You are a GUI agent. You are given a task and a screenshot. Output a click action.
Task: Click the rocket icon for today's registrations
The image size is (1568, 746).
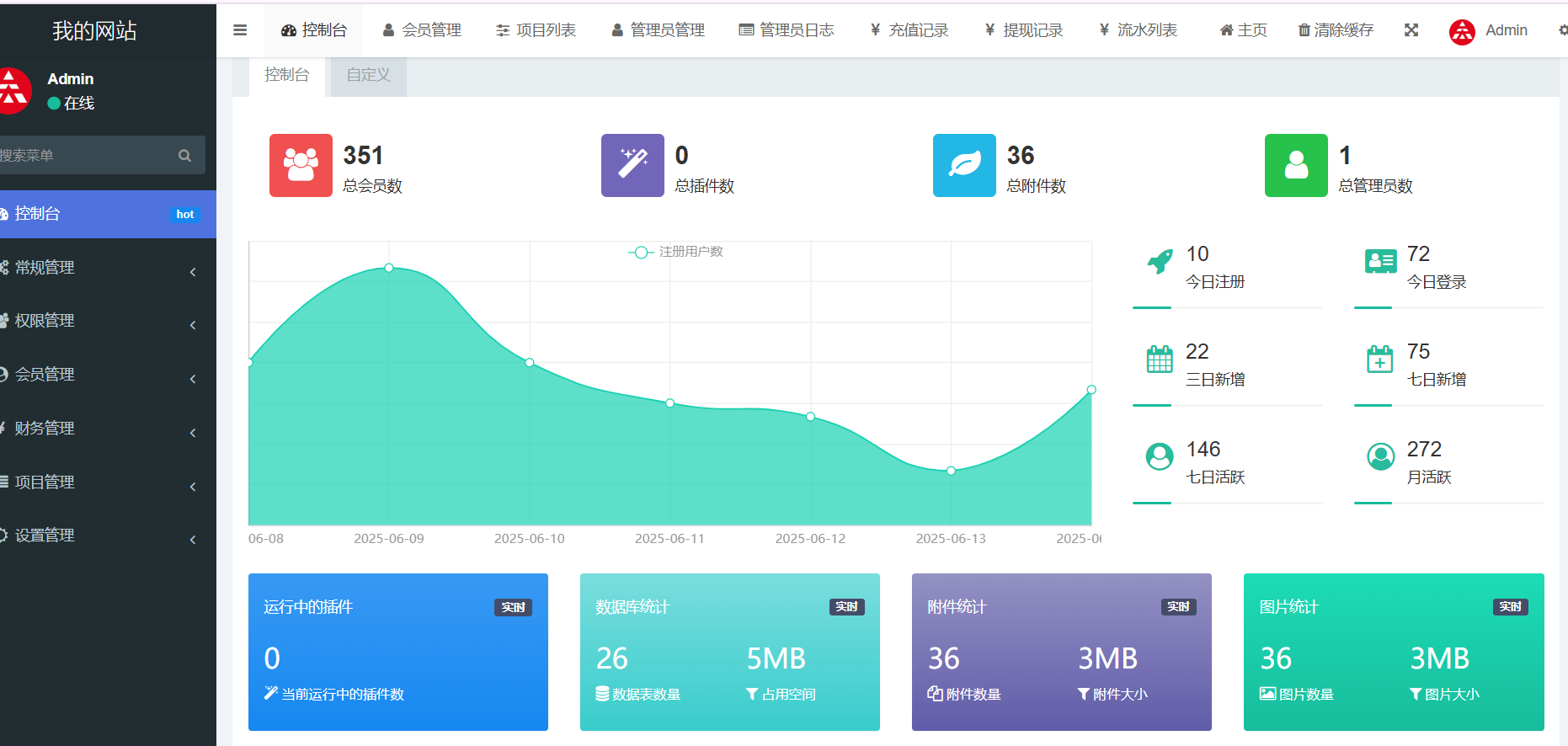(x=1160, y=262)
